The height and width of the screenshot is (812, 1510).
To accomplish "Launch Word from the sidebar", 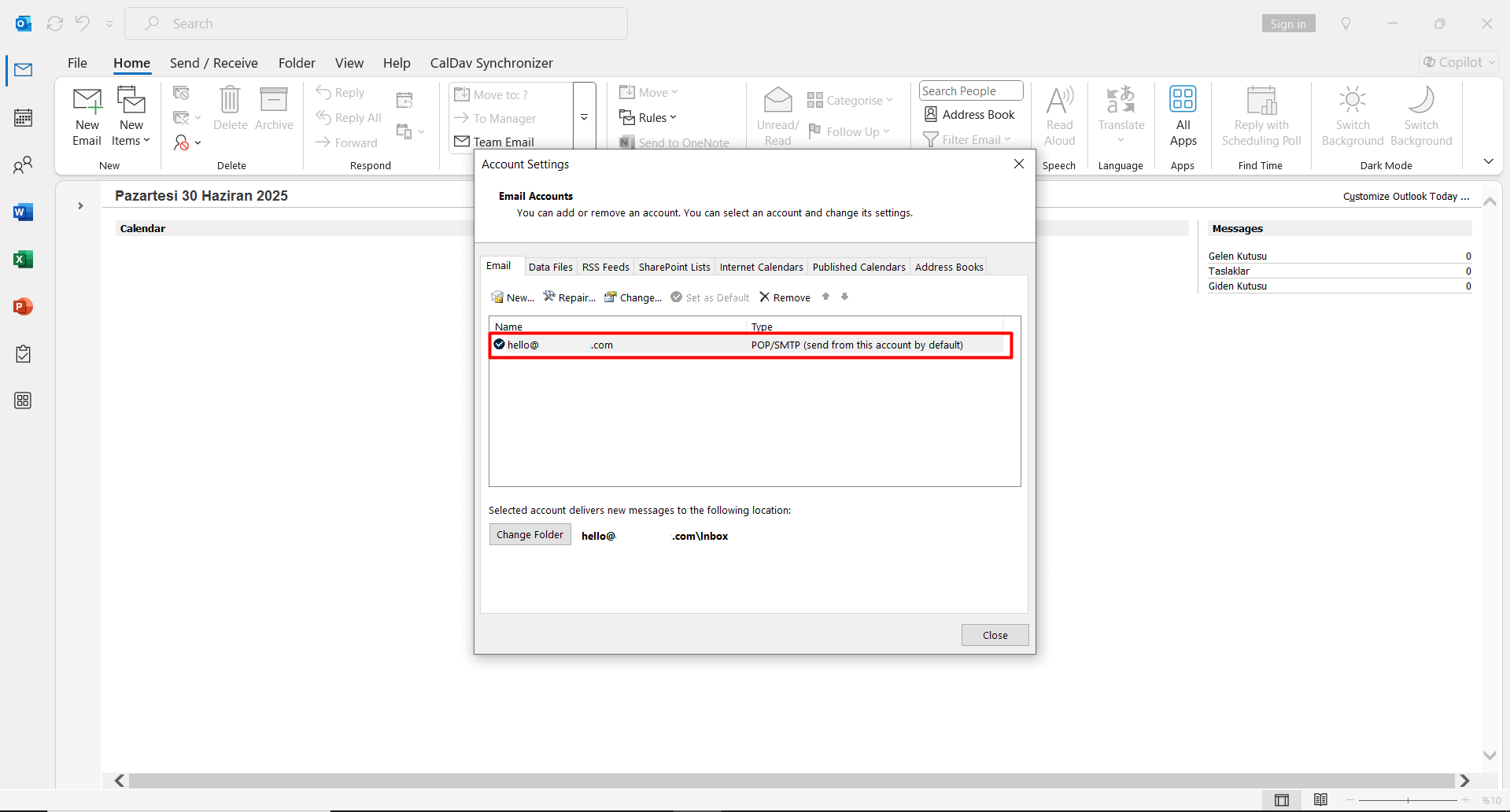I will click(24, 212).
